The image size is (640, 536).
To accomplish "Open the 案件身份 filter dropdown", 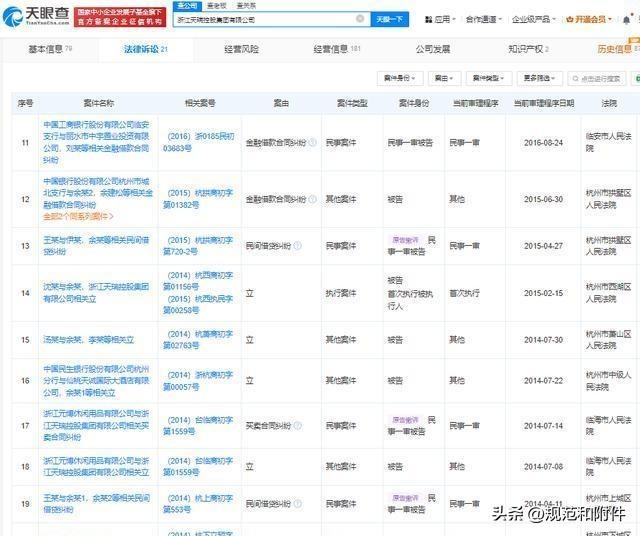I will point(400,78).
